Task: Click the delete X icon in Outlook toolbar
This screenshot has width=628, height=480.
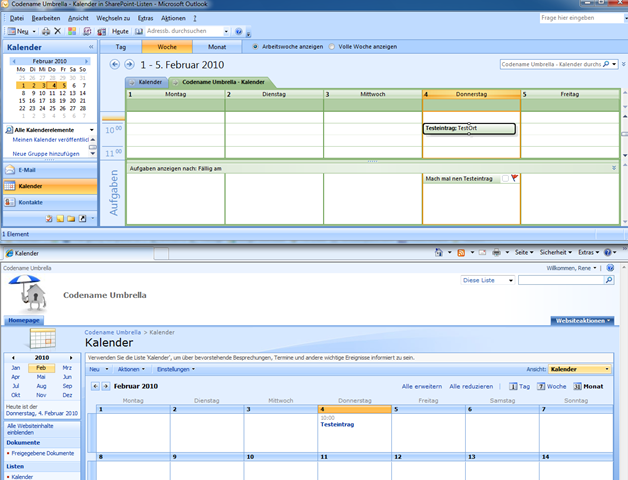Action: pyautogui.click(x=58, y=31)
